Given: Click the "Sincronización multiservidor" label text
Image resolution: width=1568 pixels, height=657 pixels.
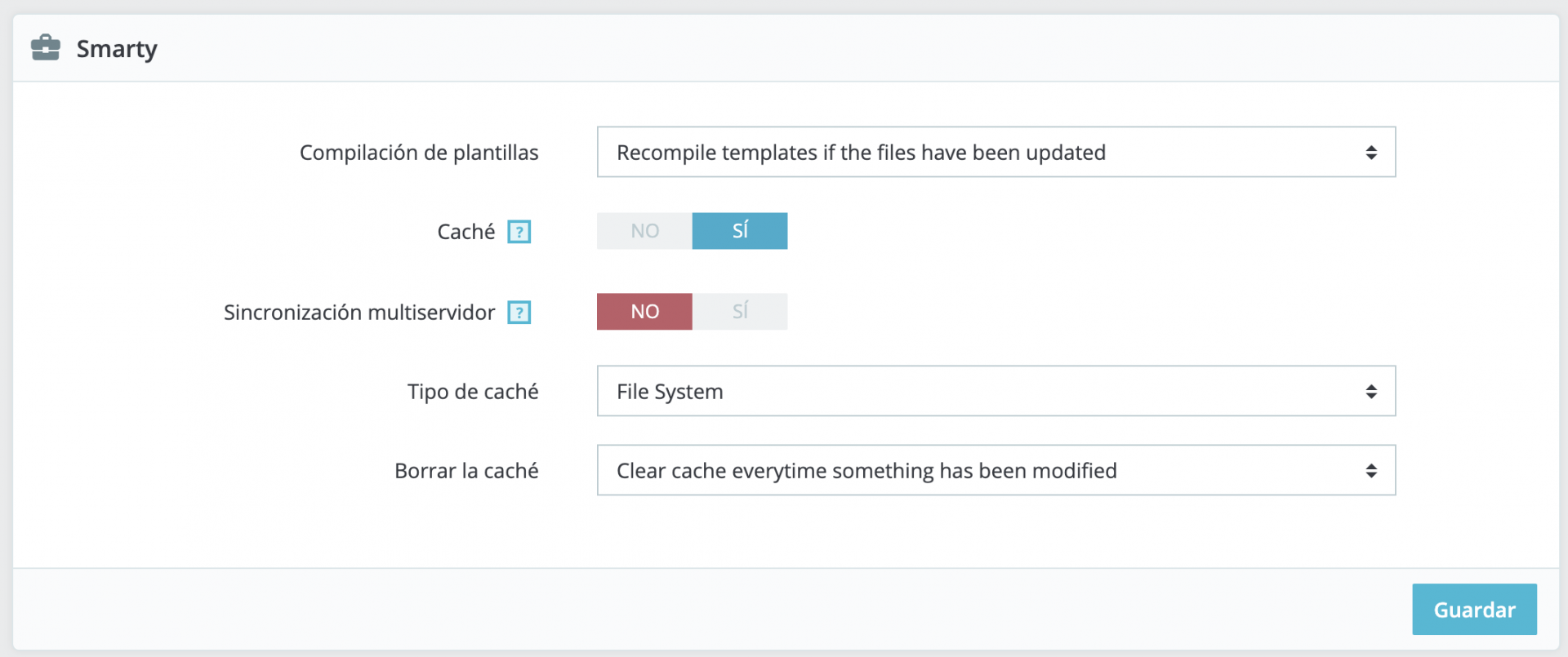Looking at the screenshot, I should click(359, 313).
